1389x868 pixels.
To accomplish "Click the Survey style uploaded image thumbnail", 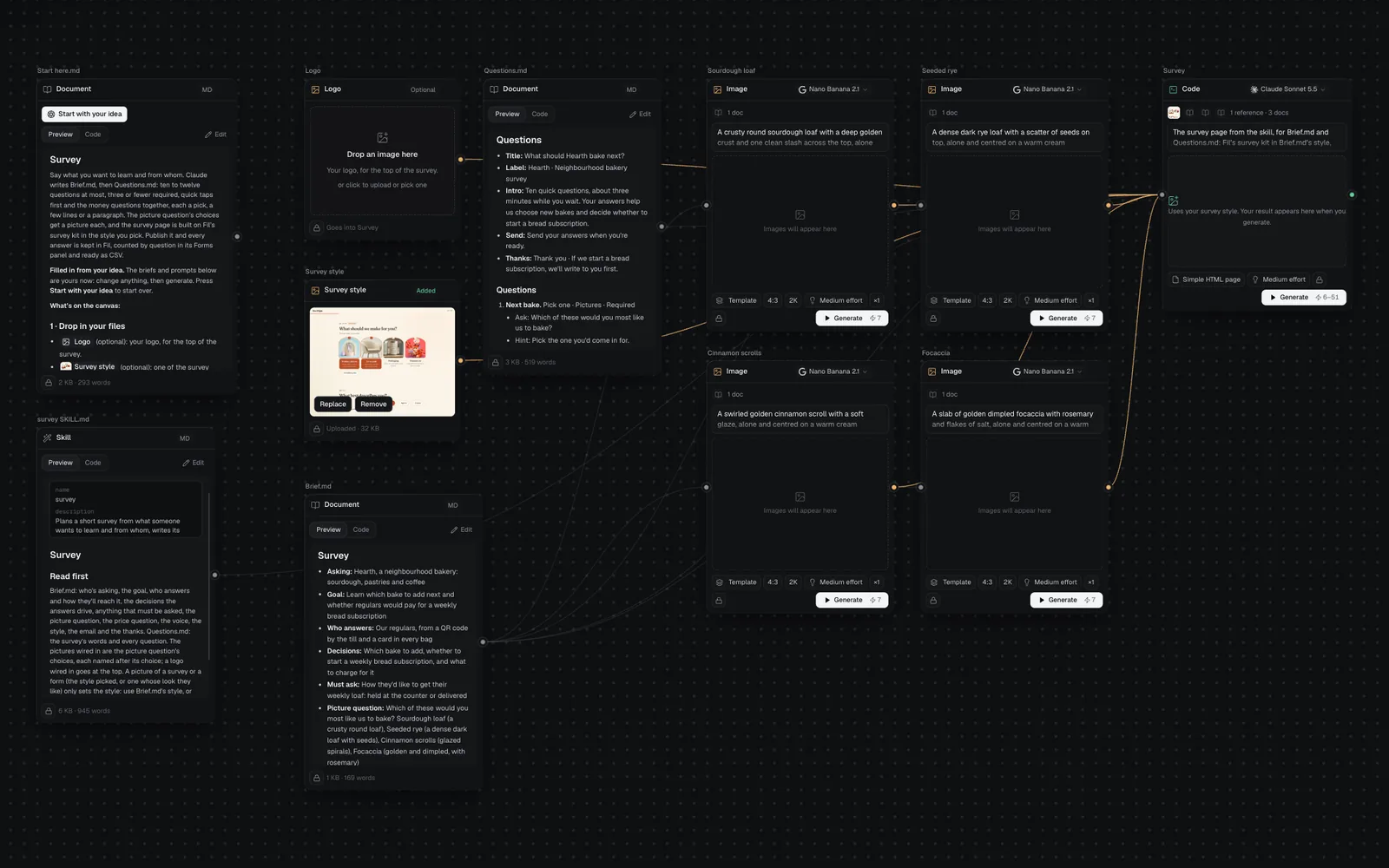I will (382, 362).
